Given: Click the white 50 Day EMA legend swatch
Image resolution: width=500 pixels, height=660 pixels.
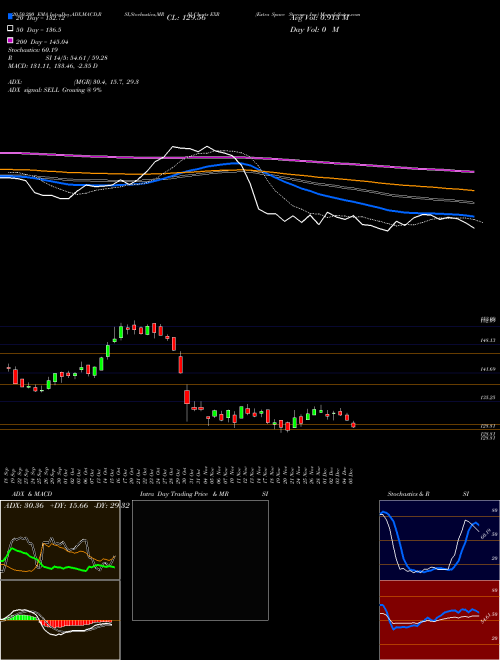Looking at the screenshot, I should point(10,29).
